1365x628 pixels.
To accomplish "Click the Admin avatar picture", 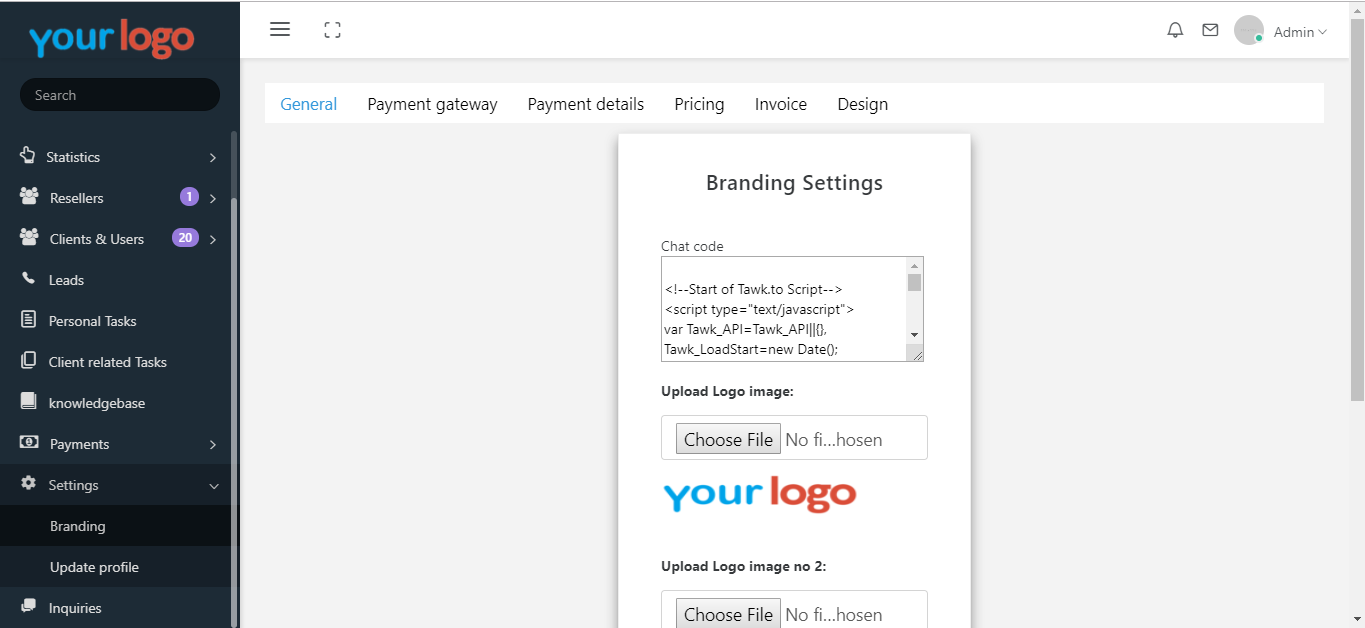I will (1248, 30).
